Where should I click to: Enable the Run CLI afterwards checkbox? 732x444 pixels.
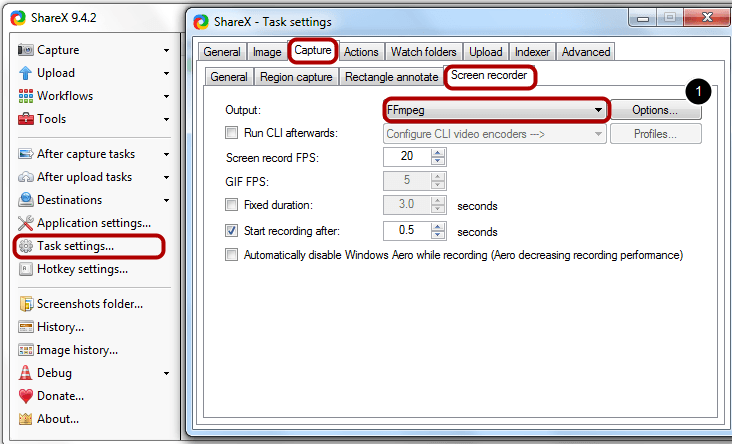pyautogui.click(x=232, y=133)
